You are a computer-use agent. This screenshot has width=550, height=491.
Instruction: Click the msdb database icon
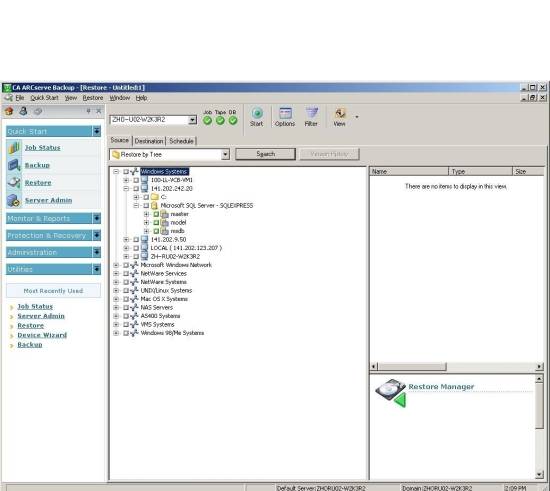(165, 231)
